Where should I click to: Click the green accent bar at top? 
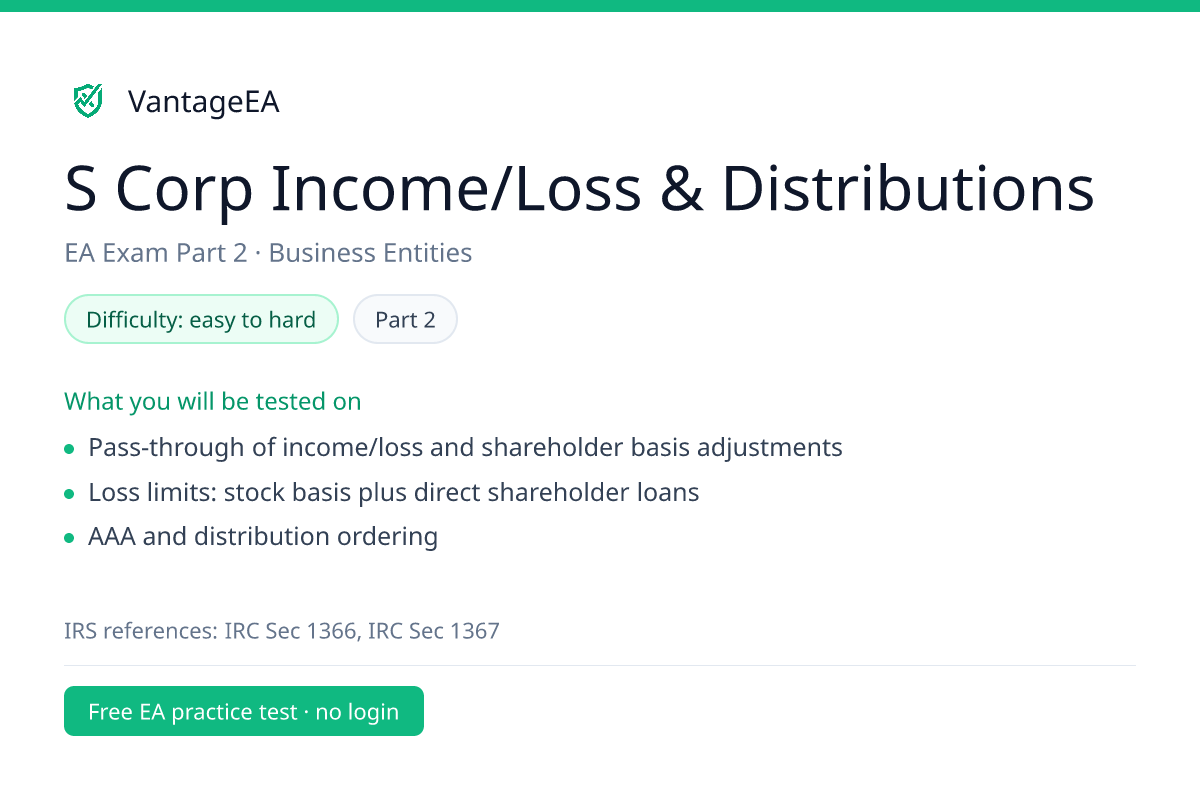600,6
